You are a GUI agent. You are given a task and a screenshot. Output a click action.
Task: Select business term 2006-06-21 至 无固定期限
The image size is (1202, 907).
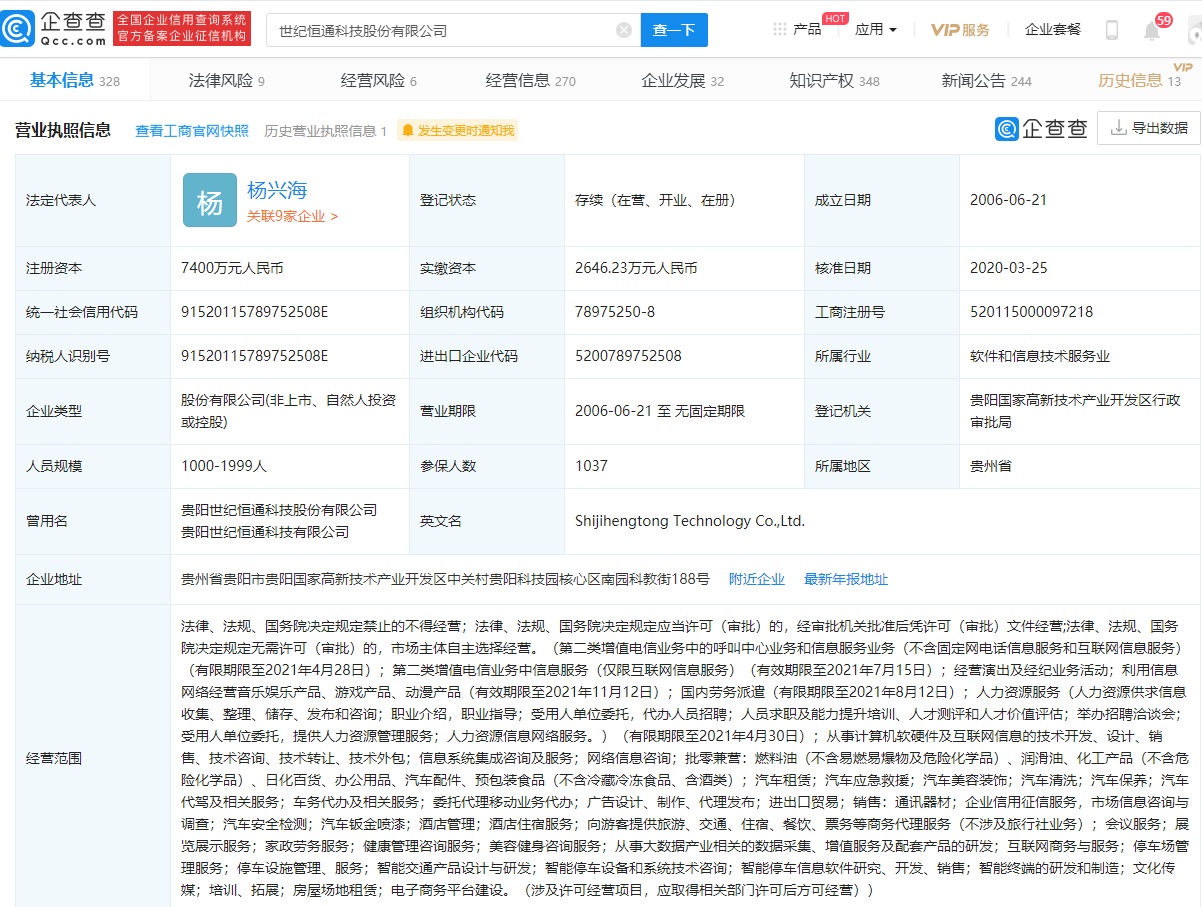click(x=660, y=411)
